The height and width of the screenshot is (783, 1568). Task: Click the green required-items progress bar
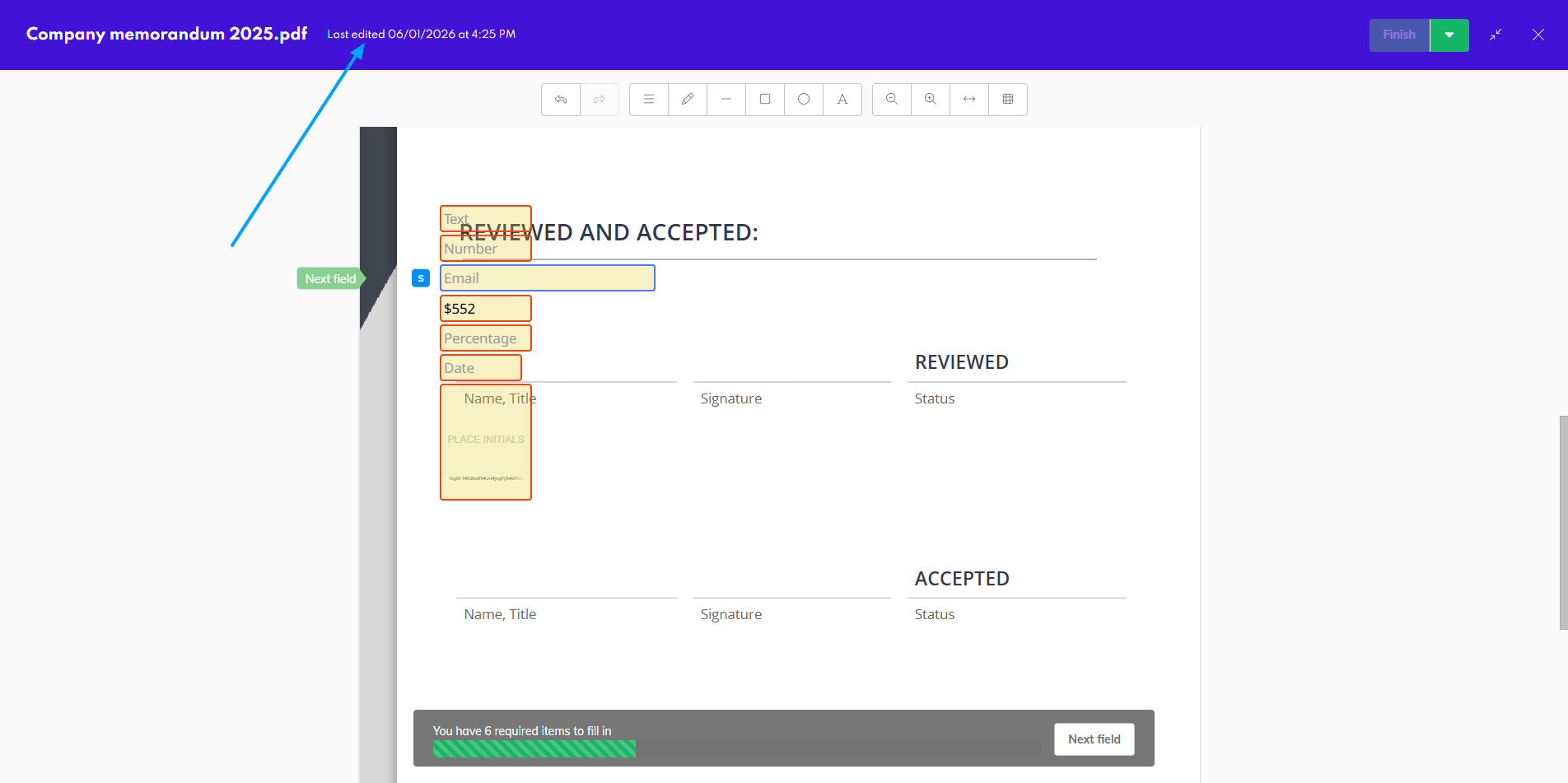tap(534, 748)
